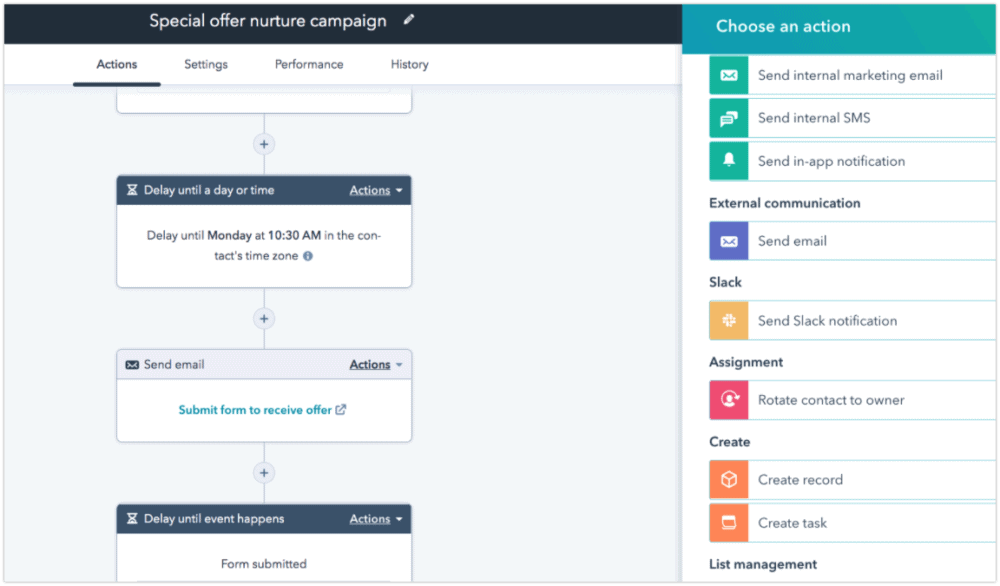Viewport: 1000px width, 586px height.
Task: Click the Create record cube icon
Action: [729, 479]
